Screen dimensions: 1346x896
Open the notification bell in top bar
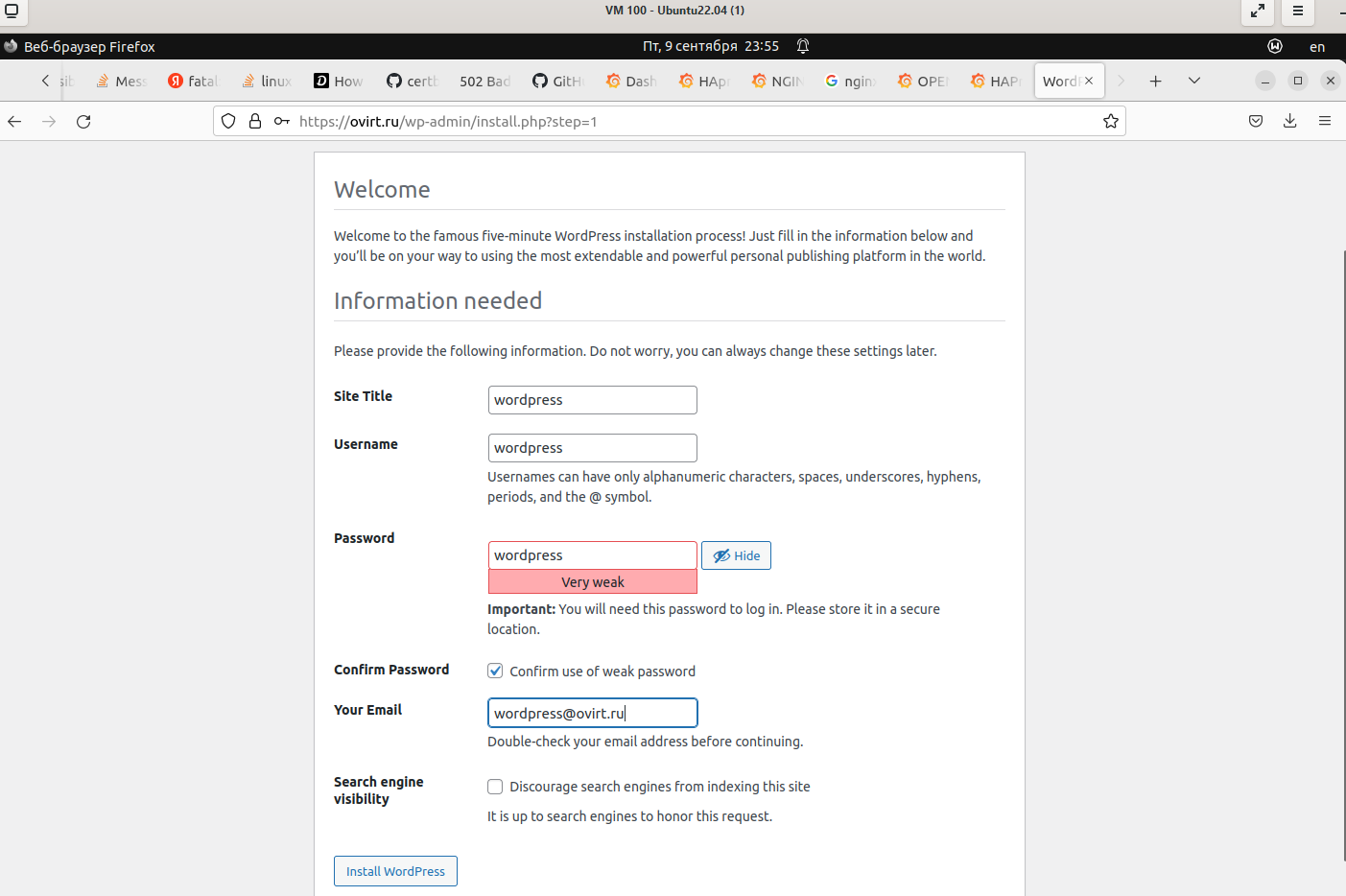click(803, 46)
